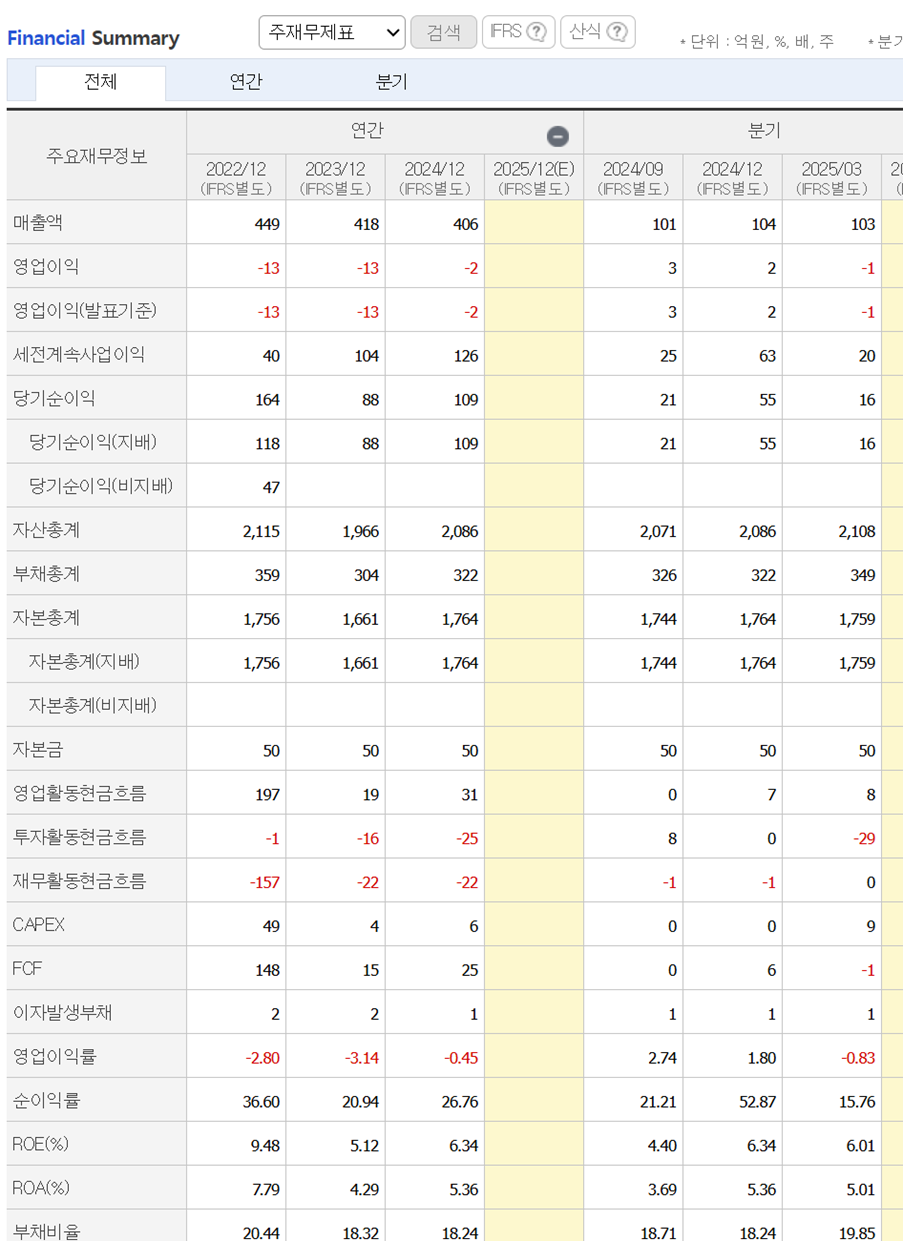Select the 영업이익 row label
This screenshot has height=1241, width=903.
click(45, 267)
